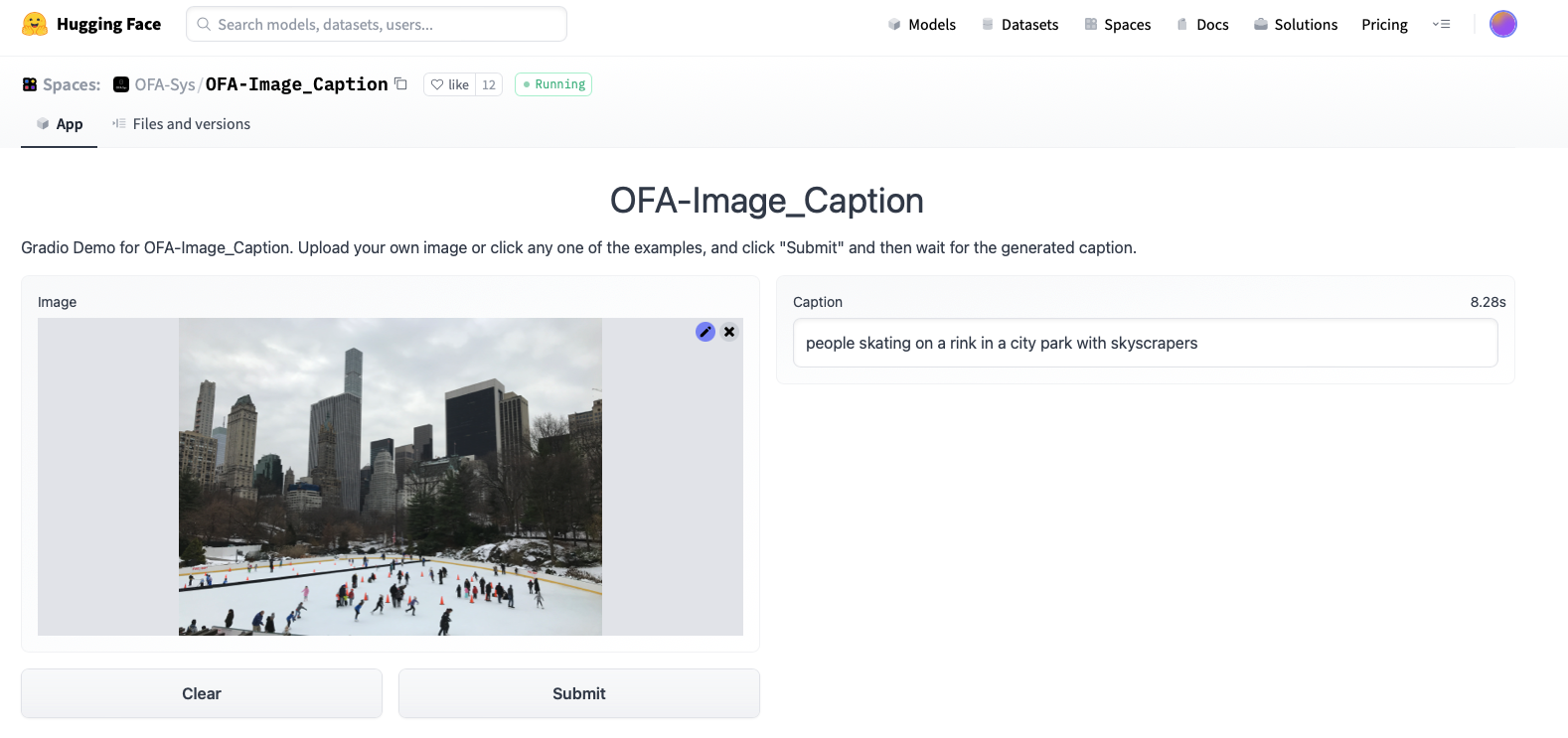Open the Spaces page
1568x738 pixels.
click(x=1118, y=24)
